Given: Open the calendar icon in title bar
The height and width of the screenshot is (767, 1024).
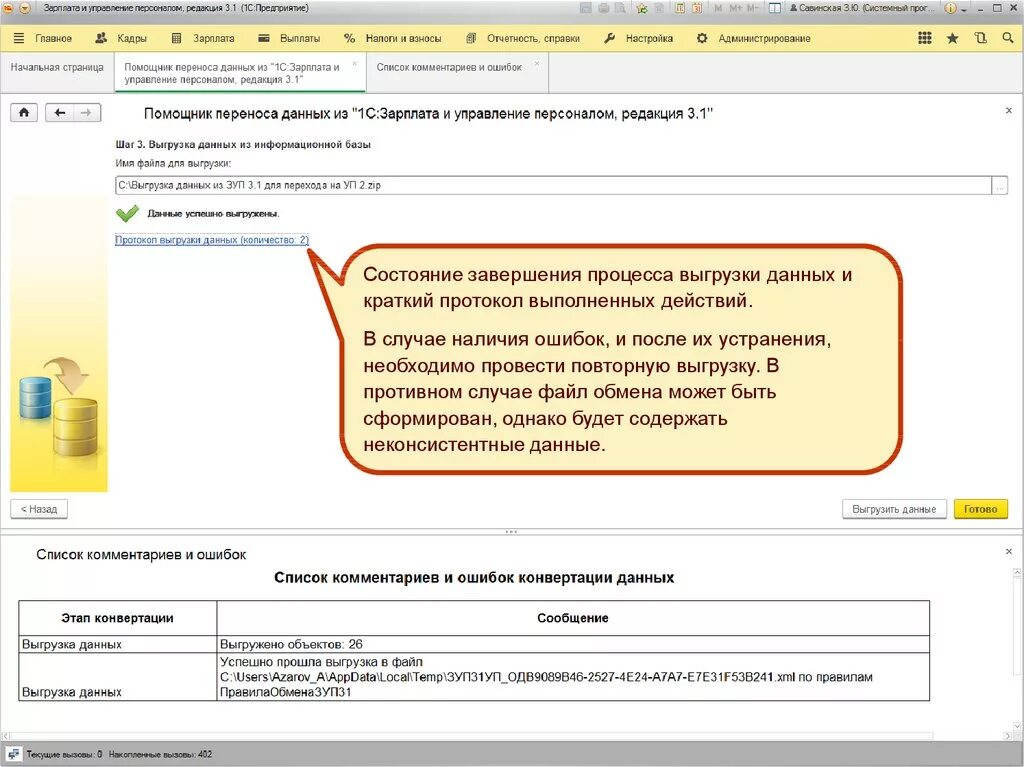Looking at the screenshot, I should coord(697,8).
